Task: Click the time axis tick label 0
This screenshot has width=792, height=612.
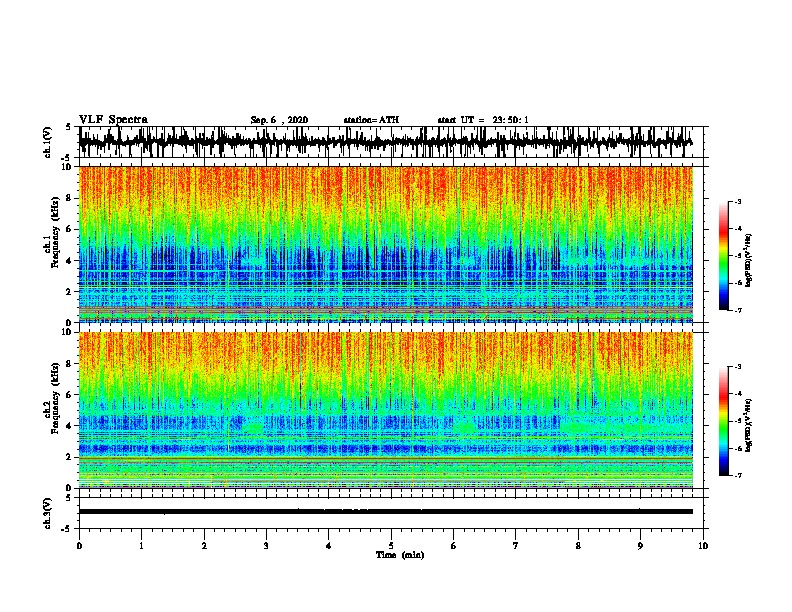Action: tap(79, 546)
